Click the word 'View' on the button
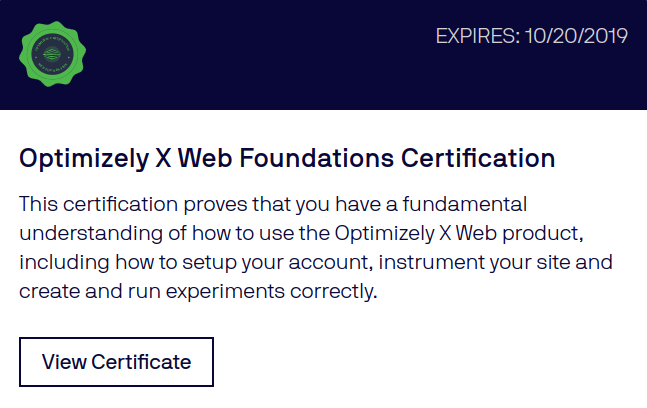This screenshot has width=647, height=408. click(x=64, y=362)
